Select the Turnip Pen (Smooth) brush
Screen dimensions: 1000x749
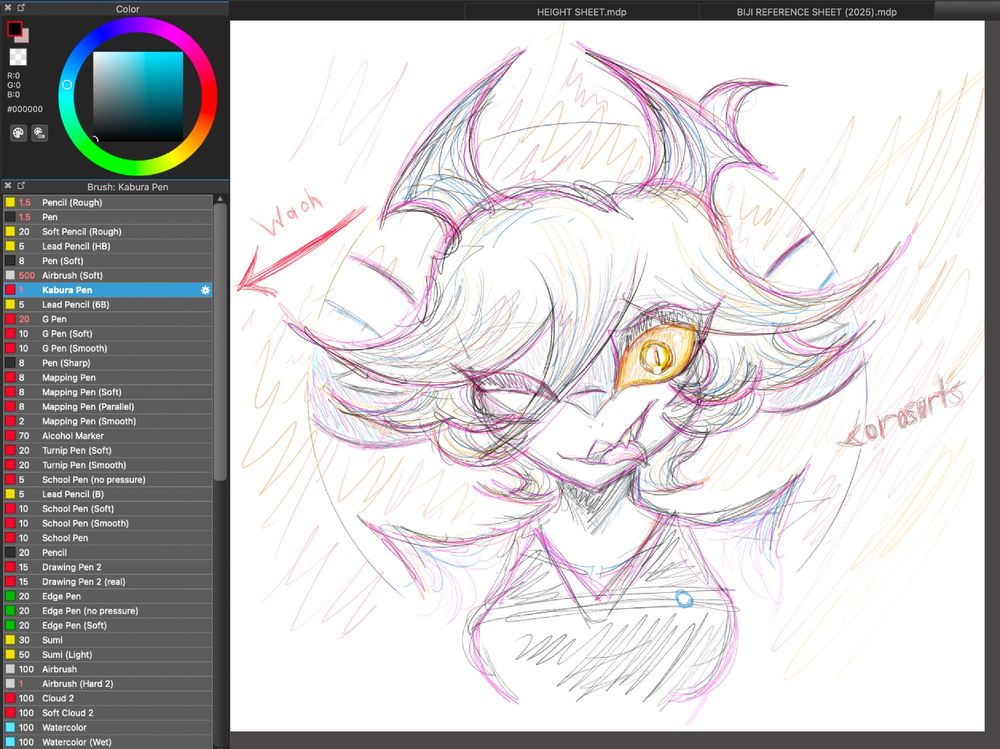click(108, 465)
